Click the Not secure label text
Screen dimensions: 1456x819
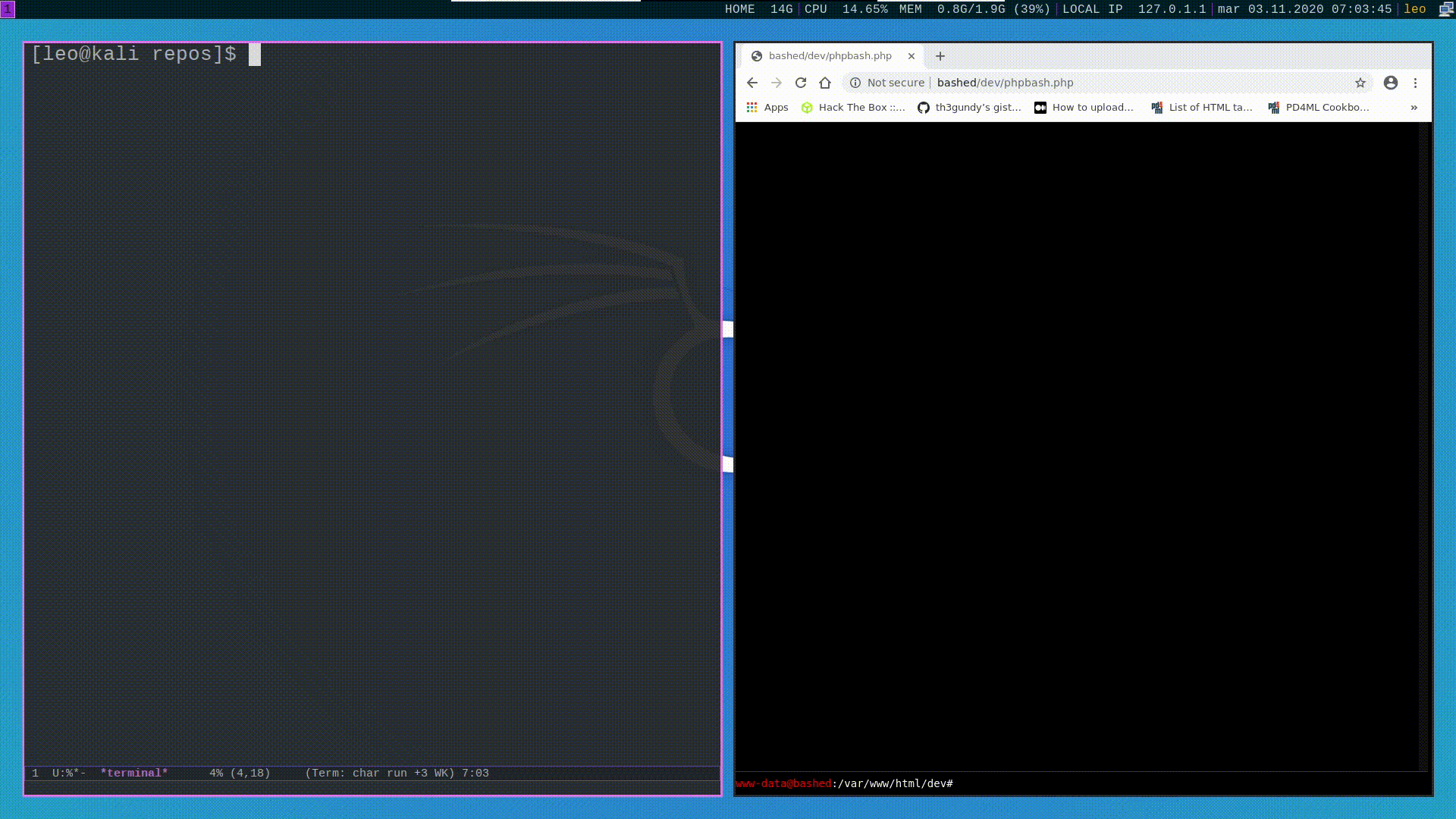pos(896,83)
